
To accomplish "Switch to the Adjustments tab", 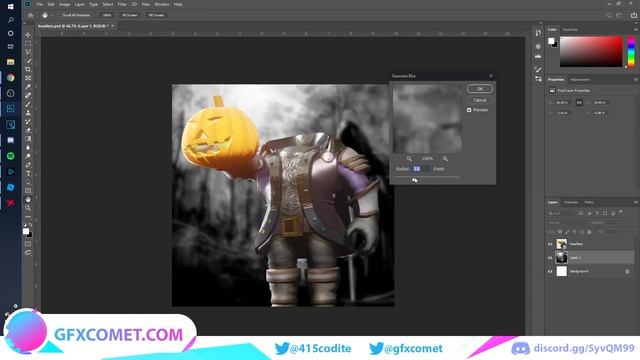I will pyautogui.click(x=580, y=80).
